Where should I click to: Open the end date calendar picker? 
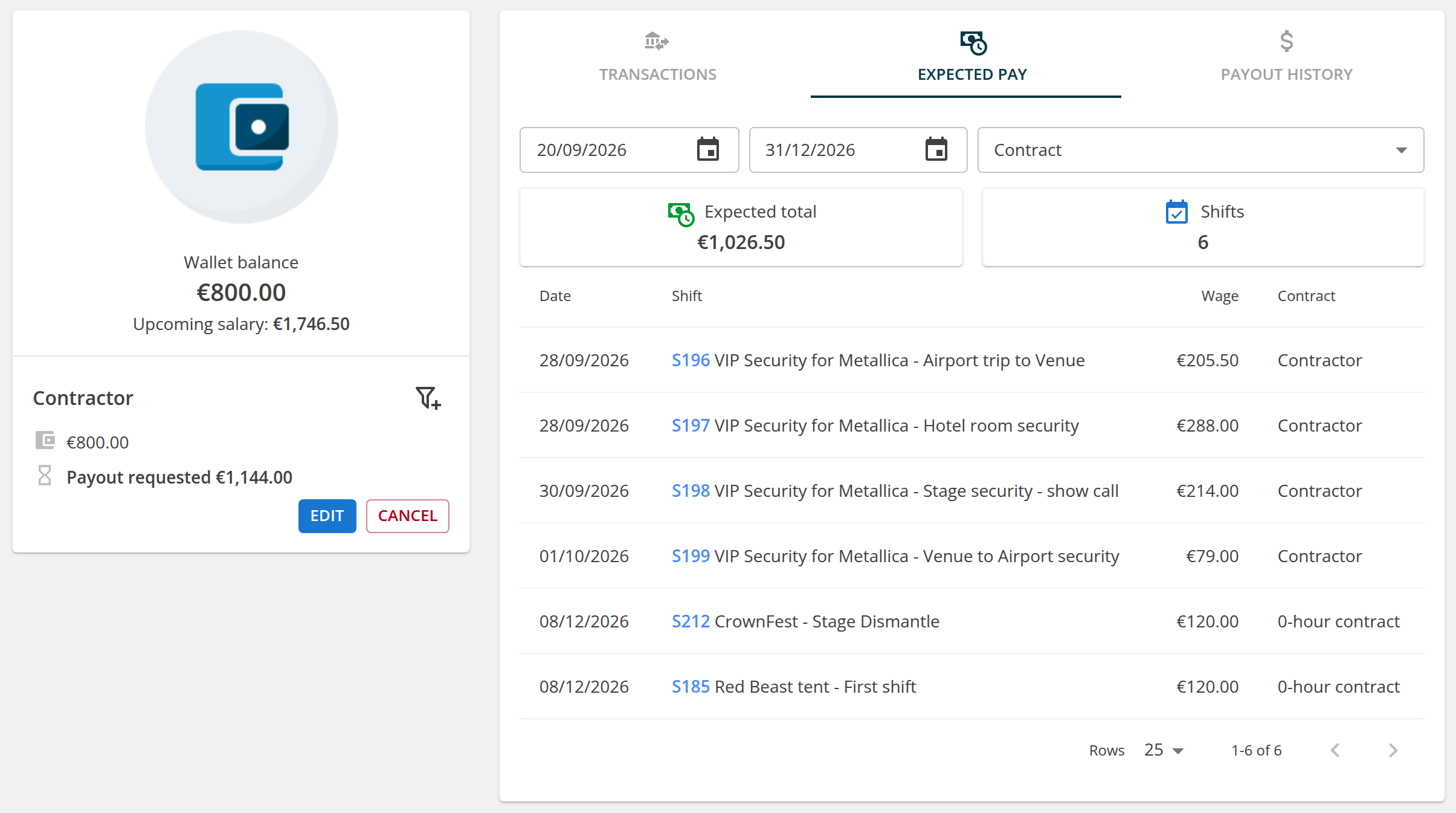pos(936,149)
